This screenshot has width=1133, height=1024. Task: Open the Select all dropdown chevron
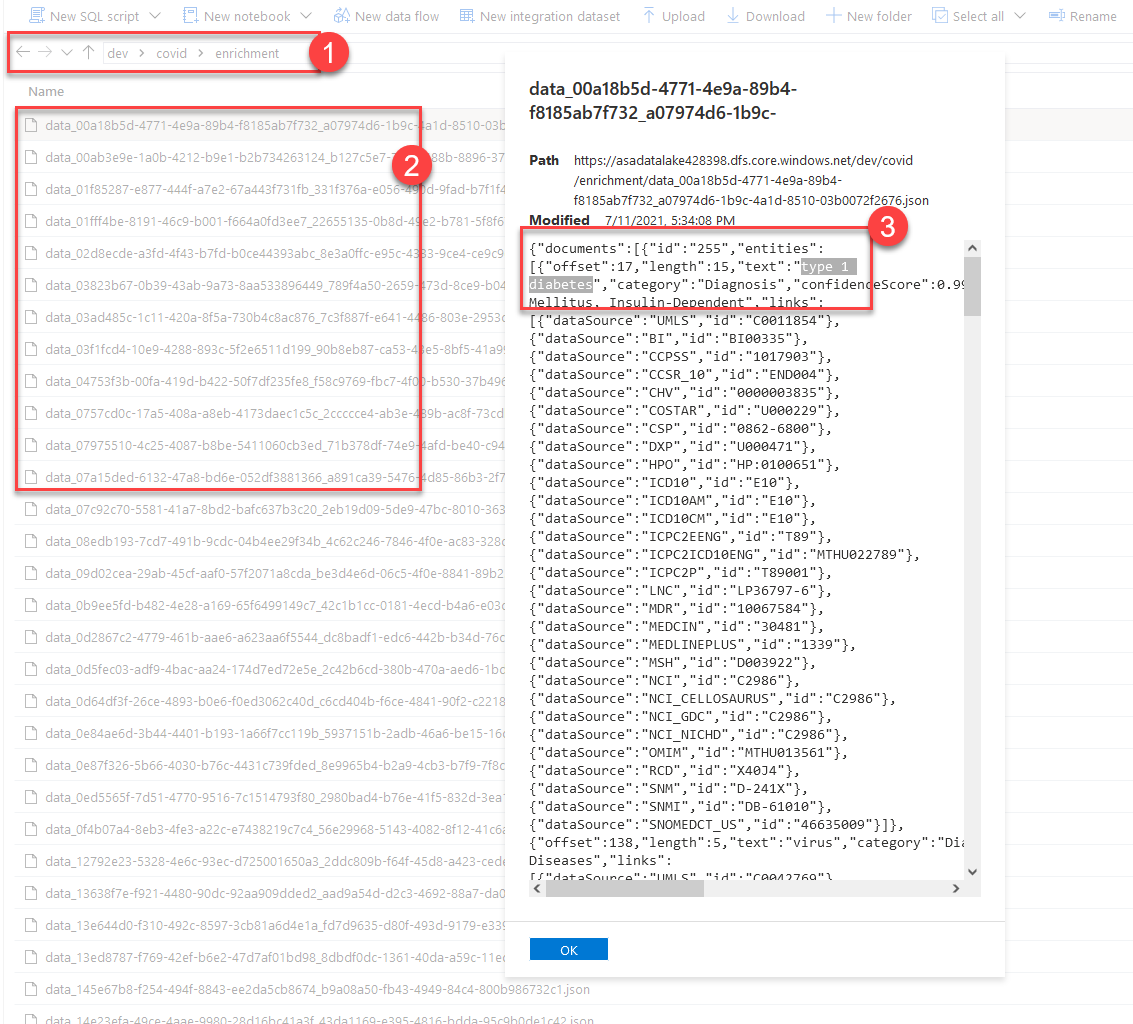1019,16
